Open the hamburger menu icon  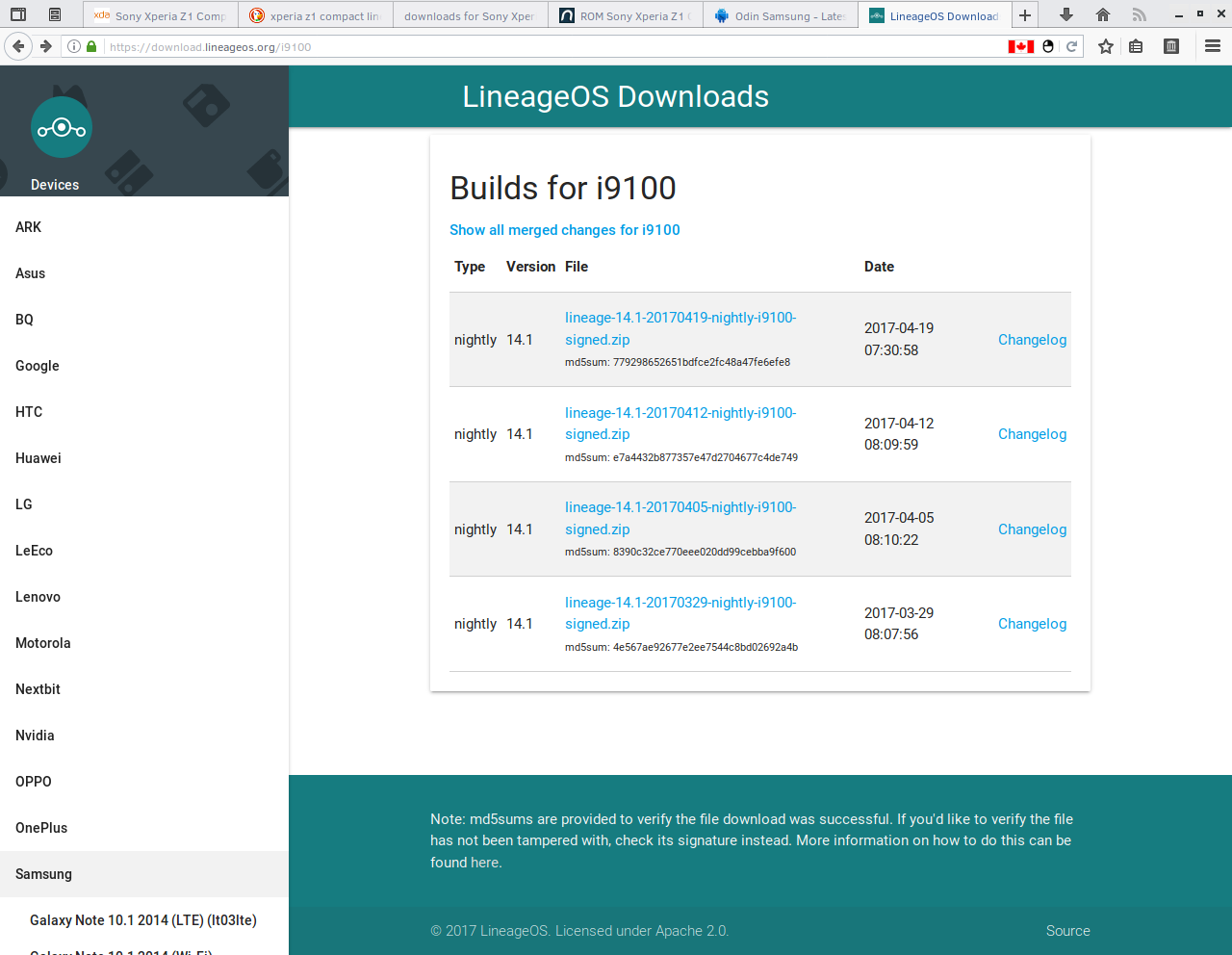tap(1213, 46)
